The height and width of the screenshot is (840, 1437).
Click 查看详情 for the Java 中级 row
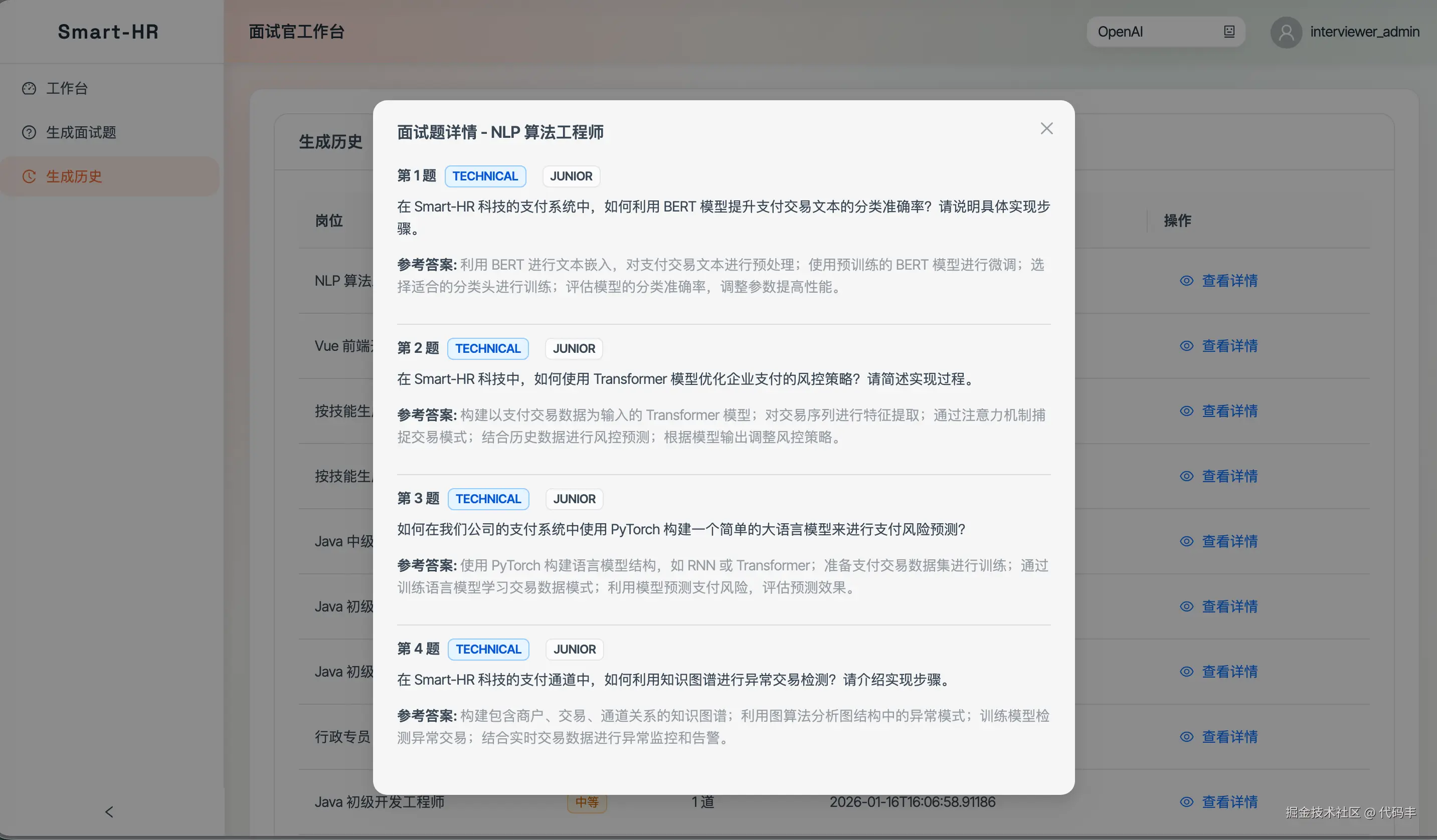1229,541
